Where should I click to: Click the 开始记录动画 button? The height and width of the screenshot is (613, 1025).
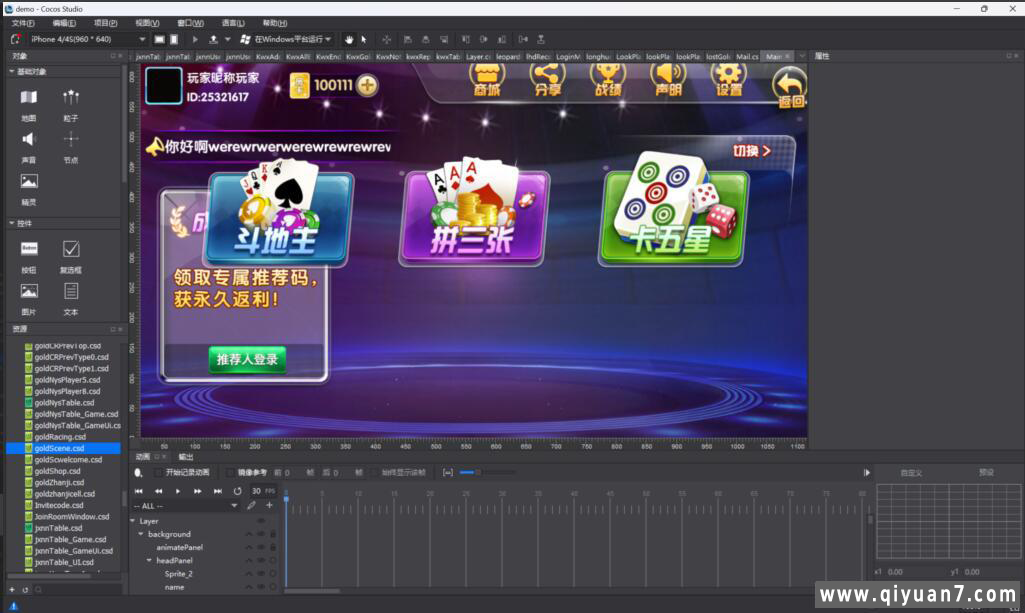tap(189, 472)
